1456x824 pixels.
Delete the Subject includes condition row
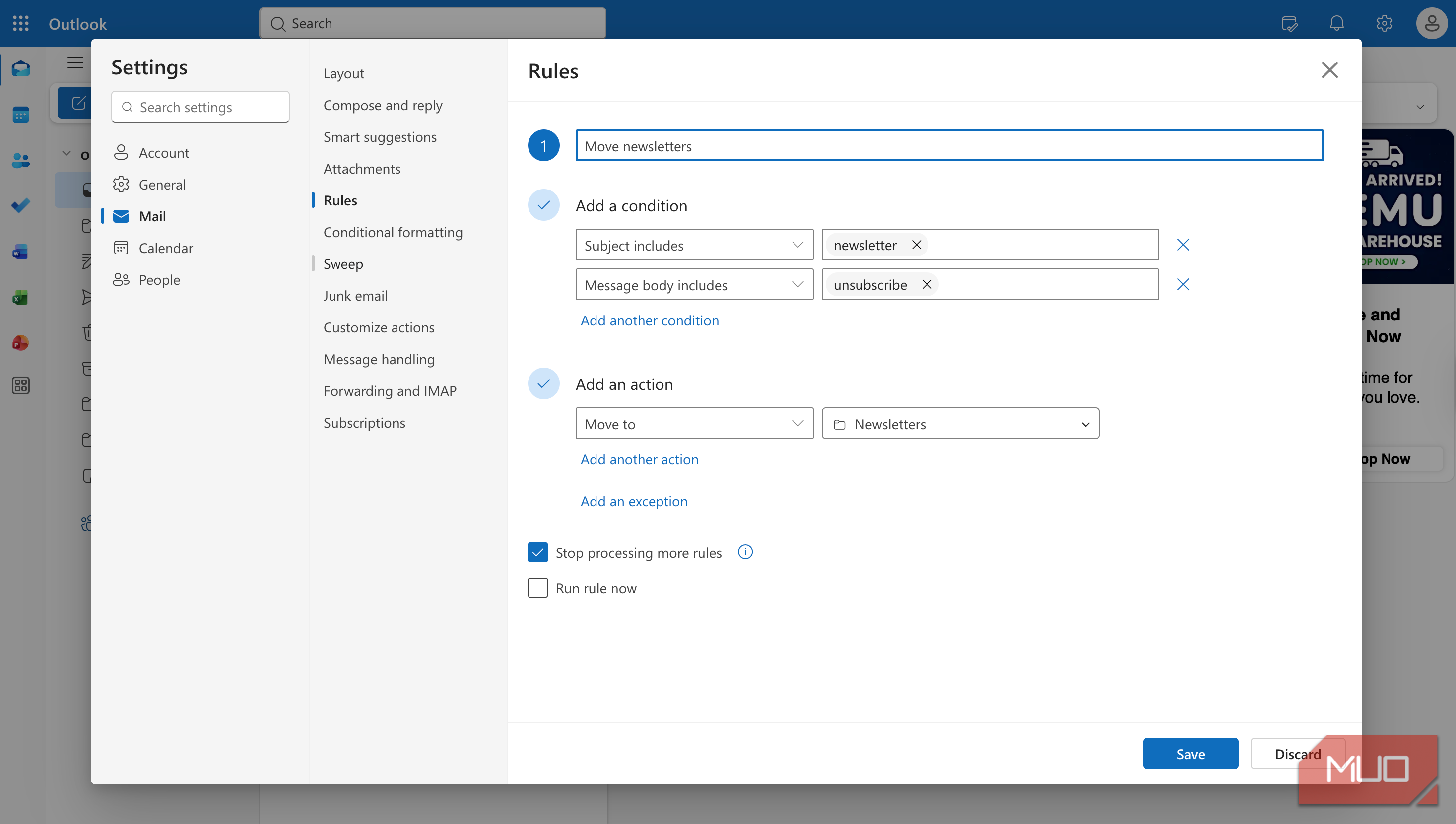click(x=1183, y=245)
